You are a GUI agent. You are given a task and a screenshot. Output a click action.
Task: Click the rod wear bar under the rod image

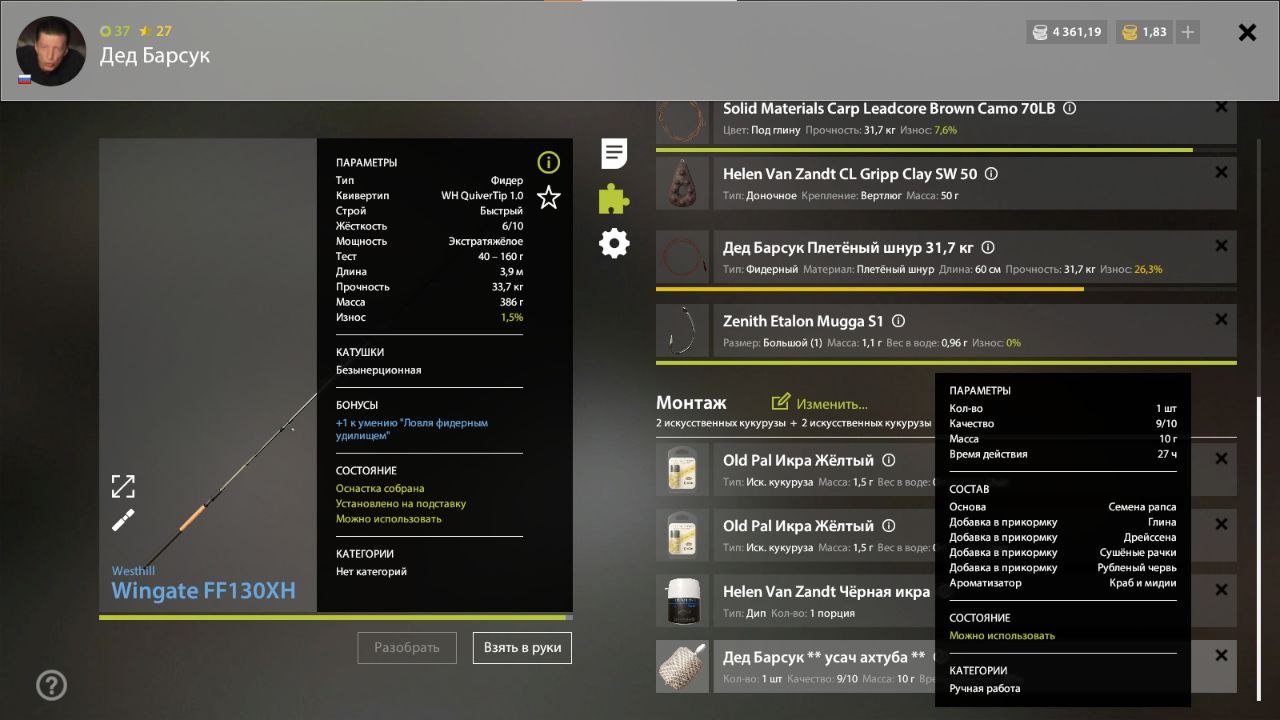(x=336, y=617)
